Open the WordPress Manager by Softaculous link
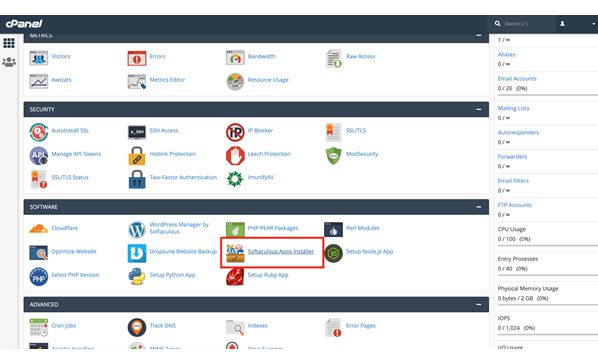 click(x=179, y=228)
